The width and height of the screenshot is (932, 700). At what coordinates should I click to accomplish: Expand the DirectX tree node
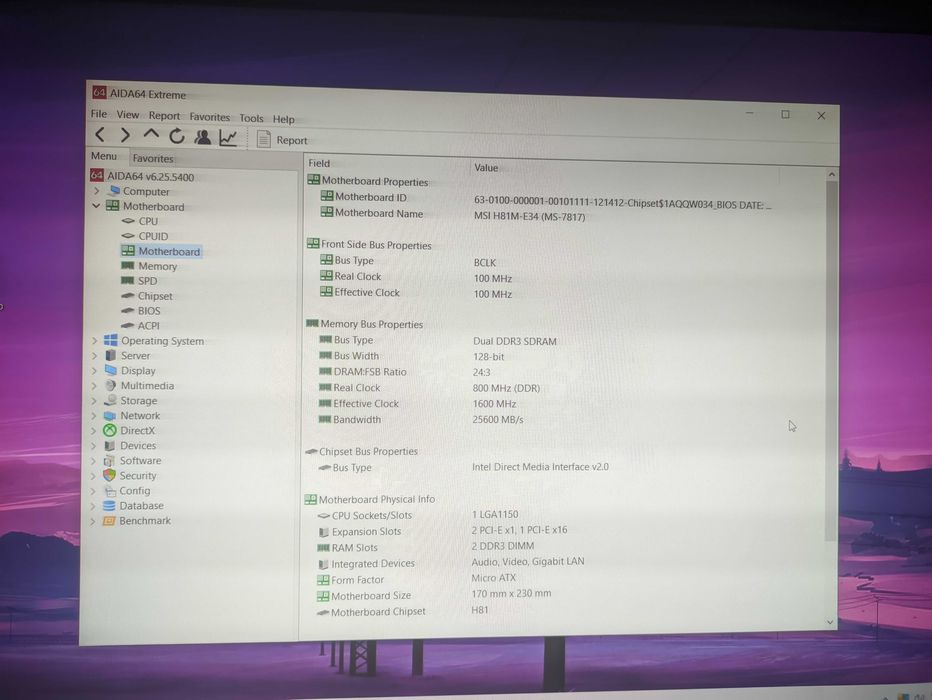(x=94, y=430)
